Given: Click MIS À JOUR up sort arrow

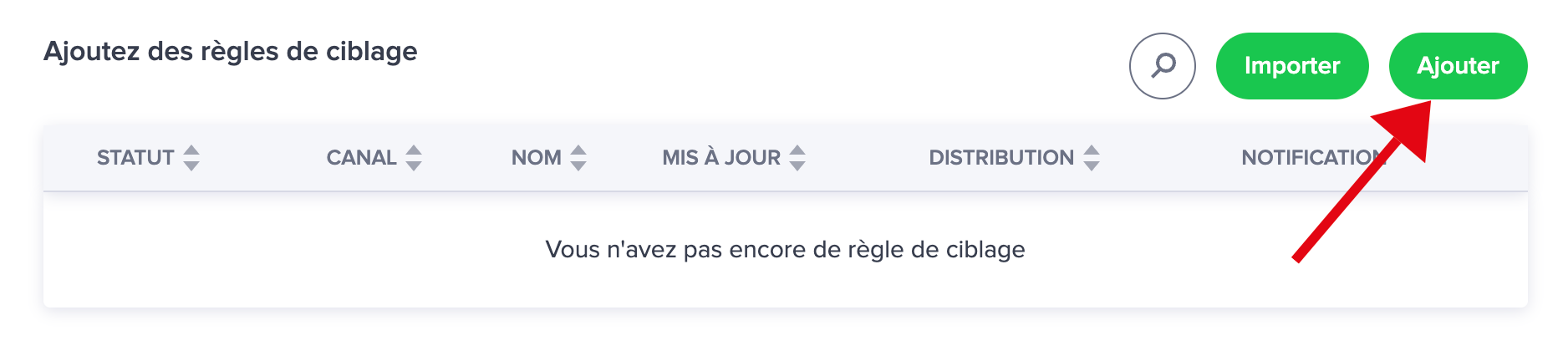Looking at the screenshot, I should coord(797,150).
